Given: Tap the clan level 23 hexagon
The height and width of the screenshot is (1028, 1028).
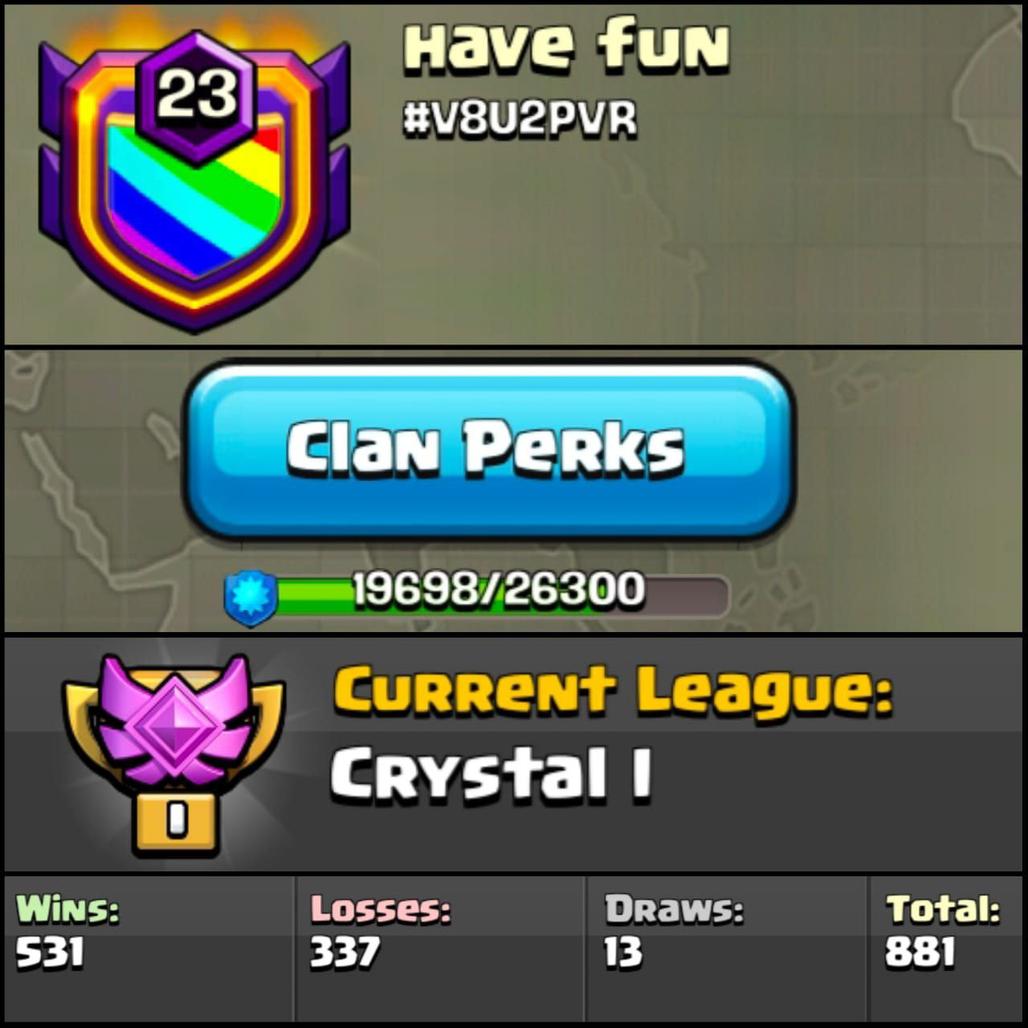Looking at the screenshot, I should 195,96.
